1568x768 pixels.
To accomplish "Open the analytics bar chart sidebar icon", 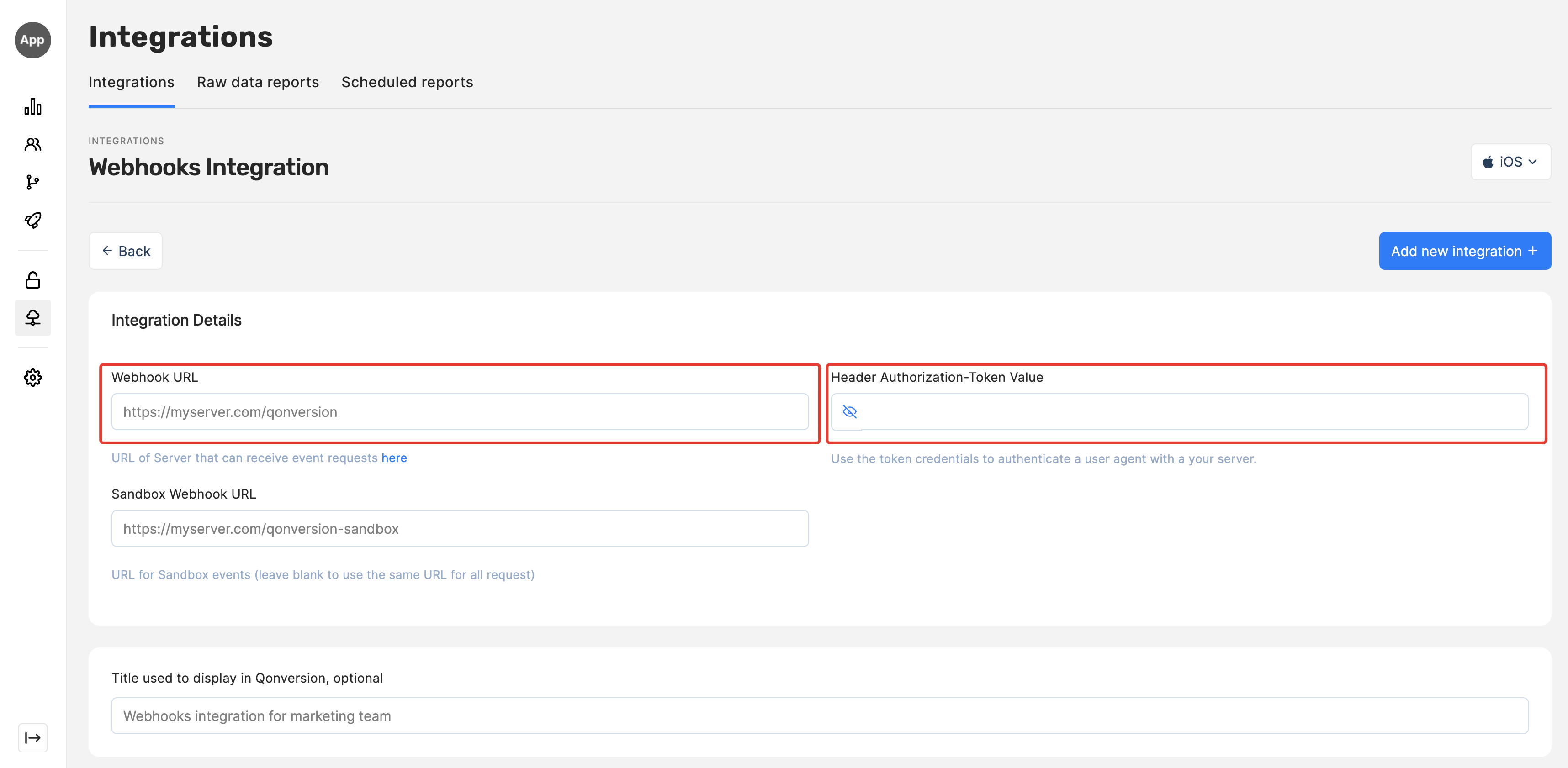I will pyautogui.click(x=33, y=107).
